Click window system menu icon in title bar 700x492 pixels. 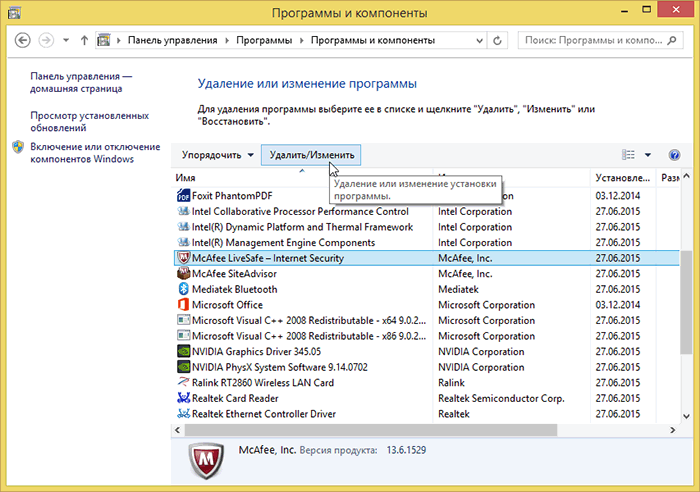pos(14,12)
